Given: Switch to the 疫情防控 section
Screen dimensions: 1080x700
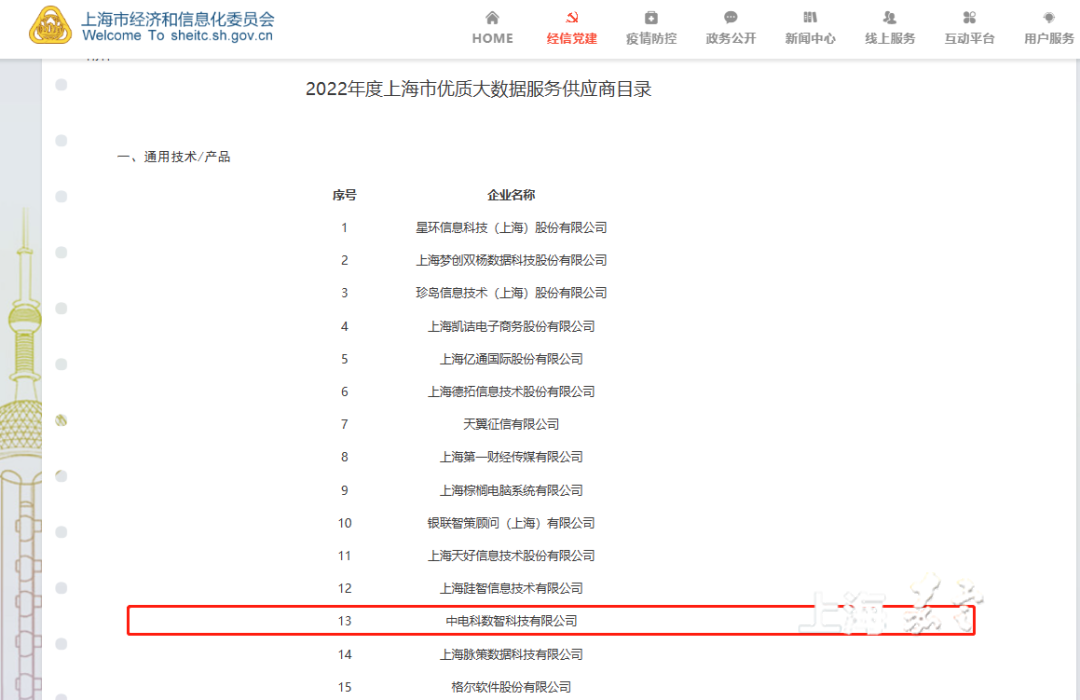Looking at the screenshot, I should [x=650, y=38].
